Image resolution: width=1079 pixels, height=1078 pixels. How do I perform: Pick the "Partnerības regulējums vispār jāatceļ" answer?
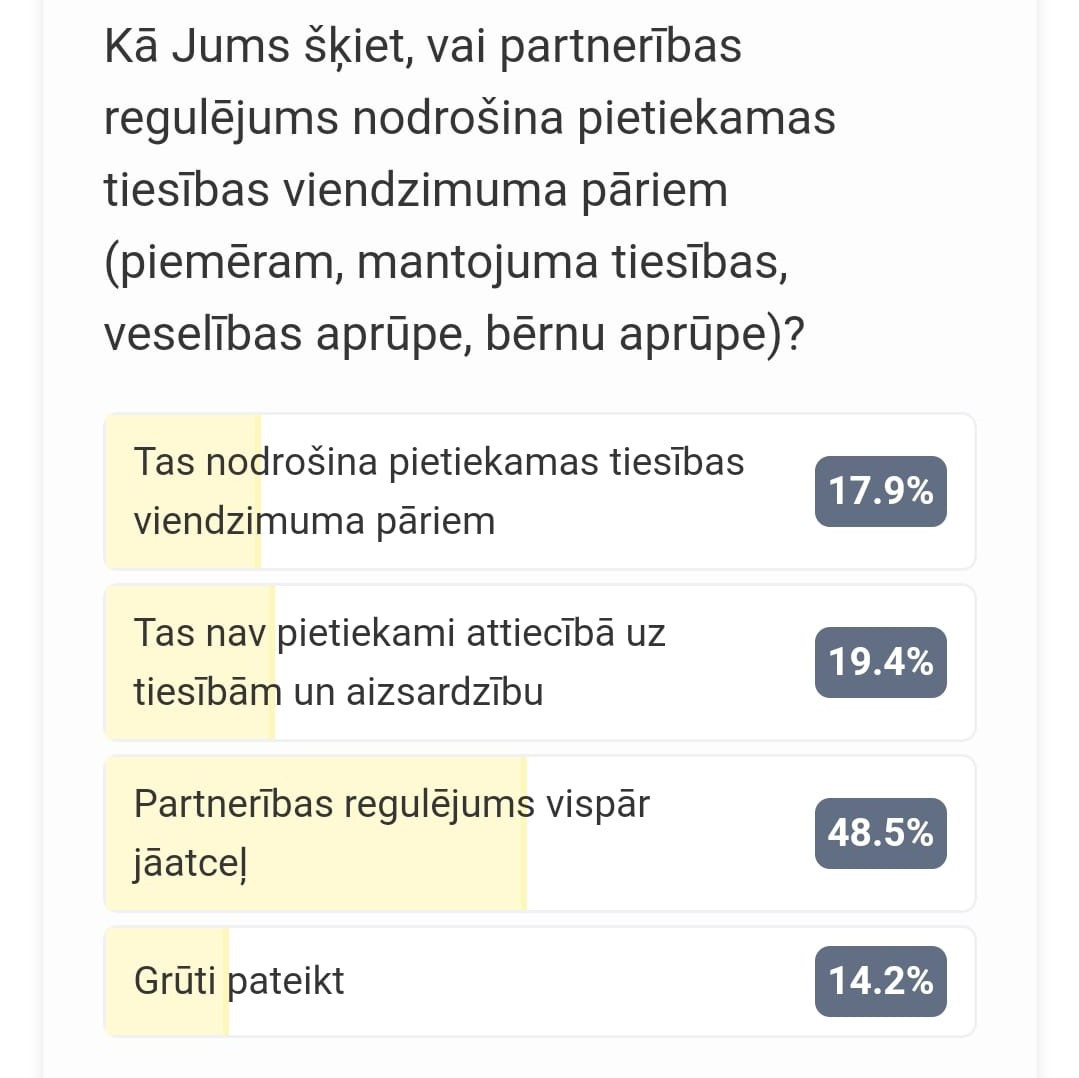point(540,833)
